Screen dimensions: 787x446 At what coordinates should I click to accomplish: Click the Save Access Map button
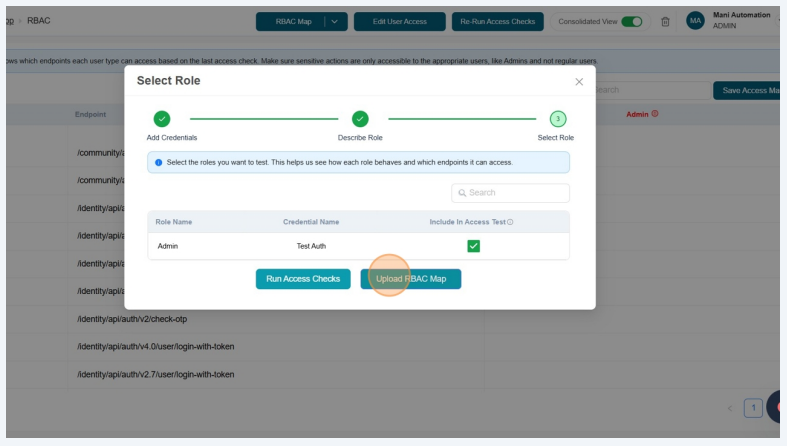click(746, 90)
